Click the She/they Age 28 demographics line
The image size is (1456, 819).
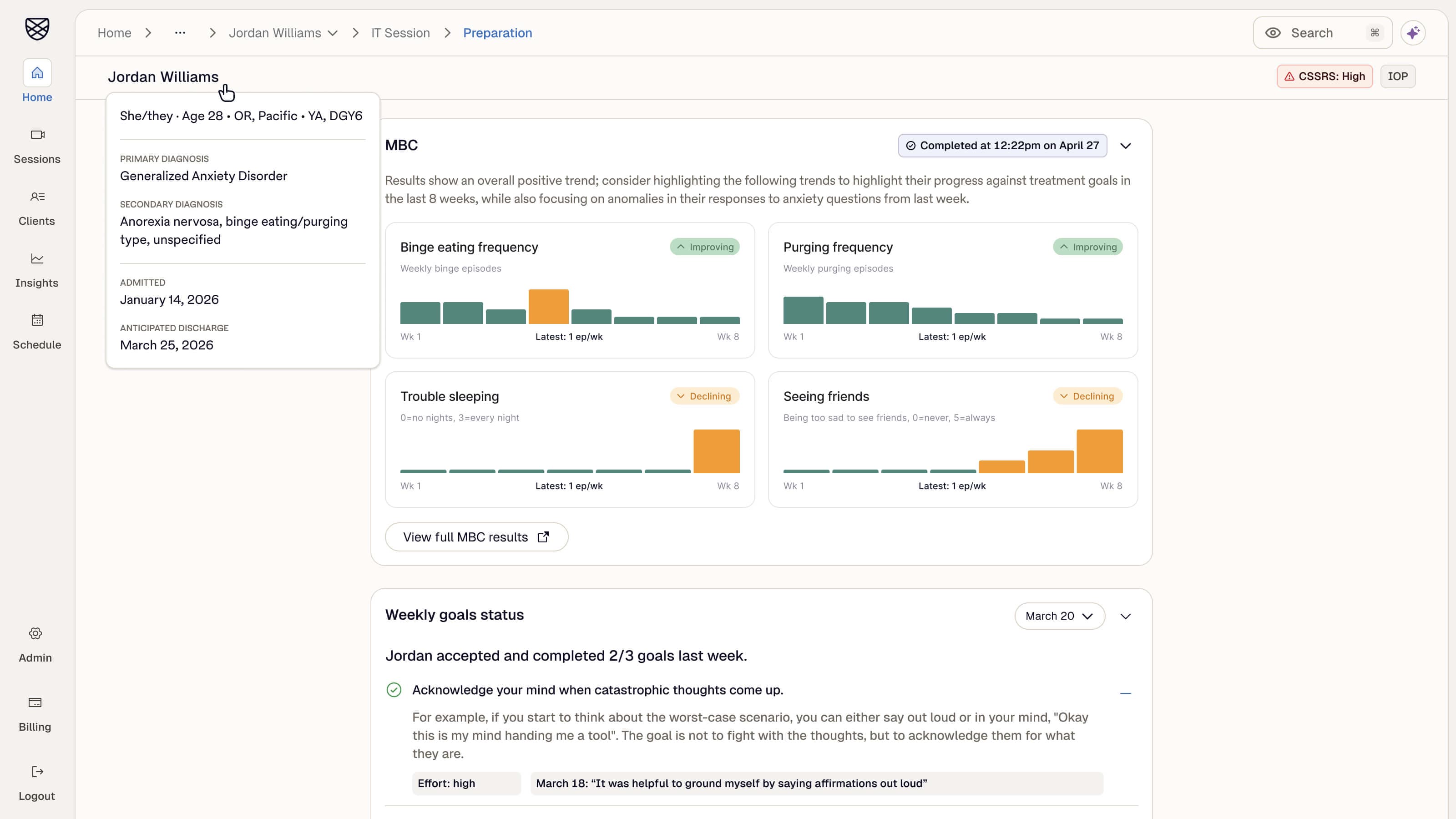click(x=241, y=116)
